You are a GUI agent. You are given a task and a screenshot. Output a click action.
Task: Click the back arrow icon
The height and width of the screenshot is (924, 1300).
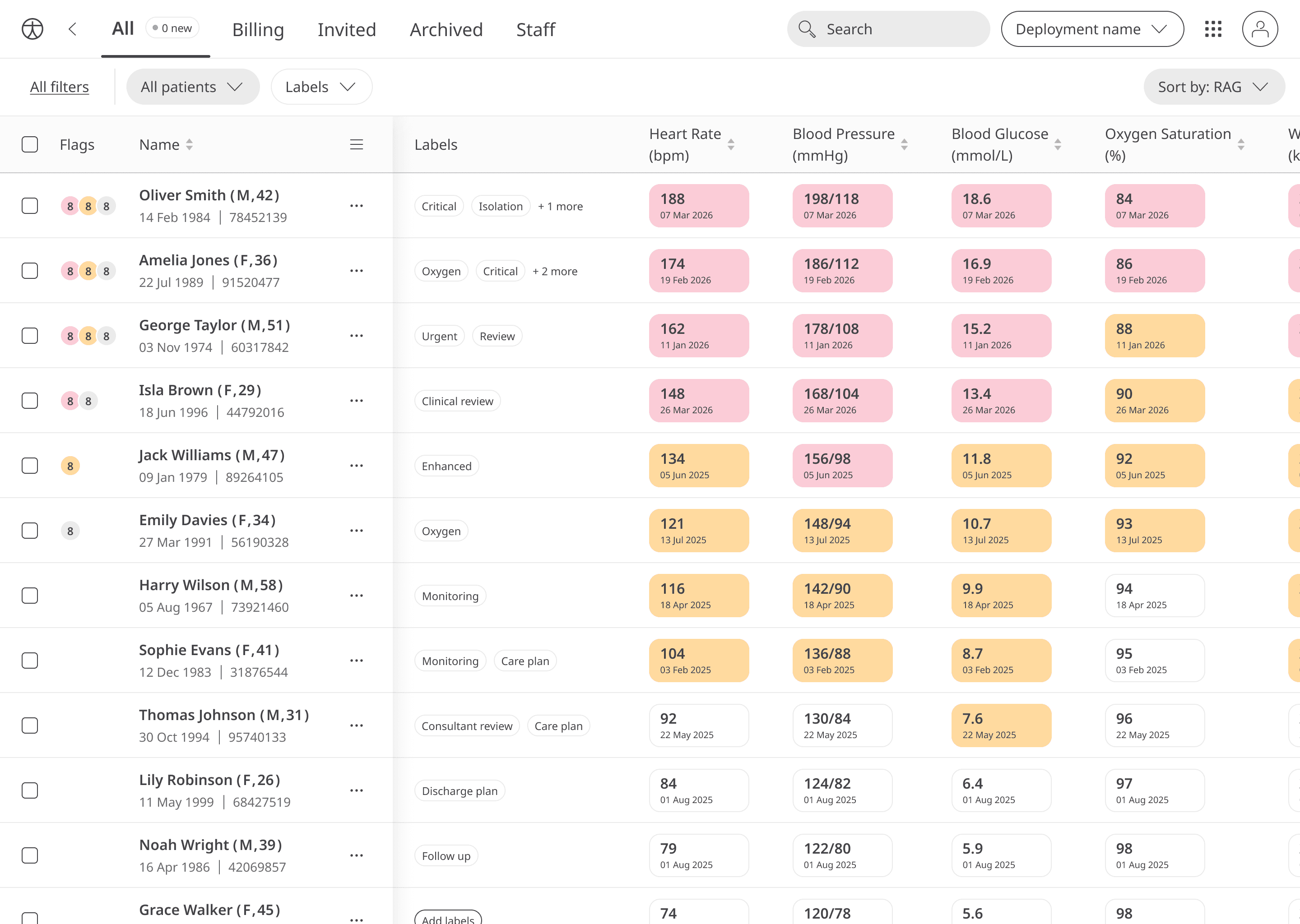72,29
